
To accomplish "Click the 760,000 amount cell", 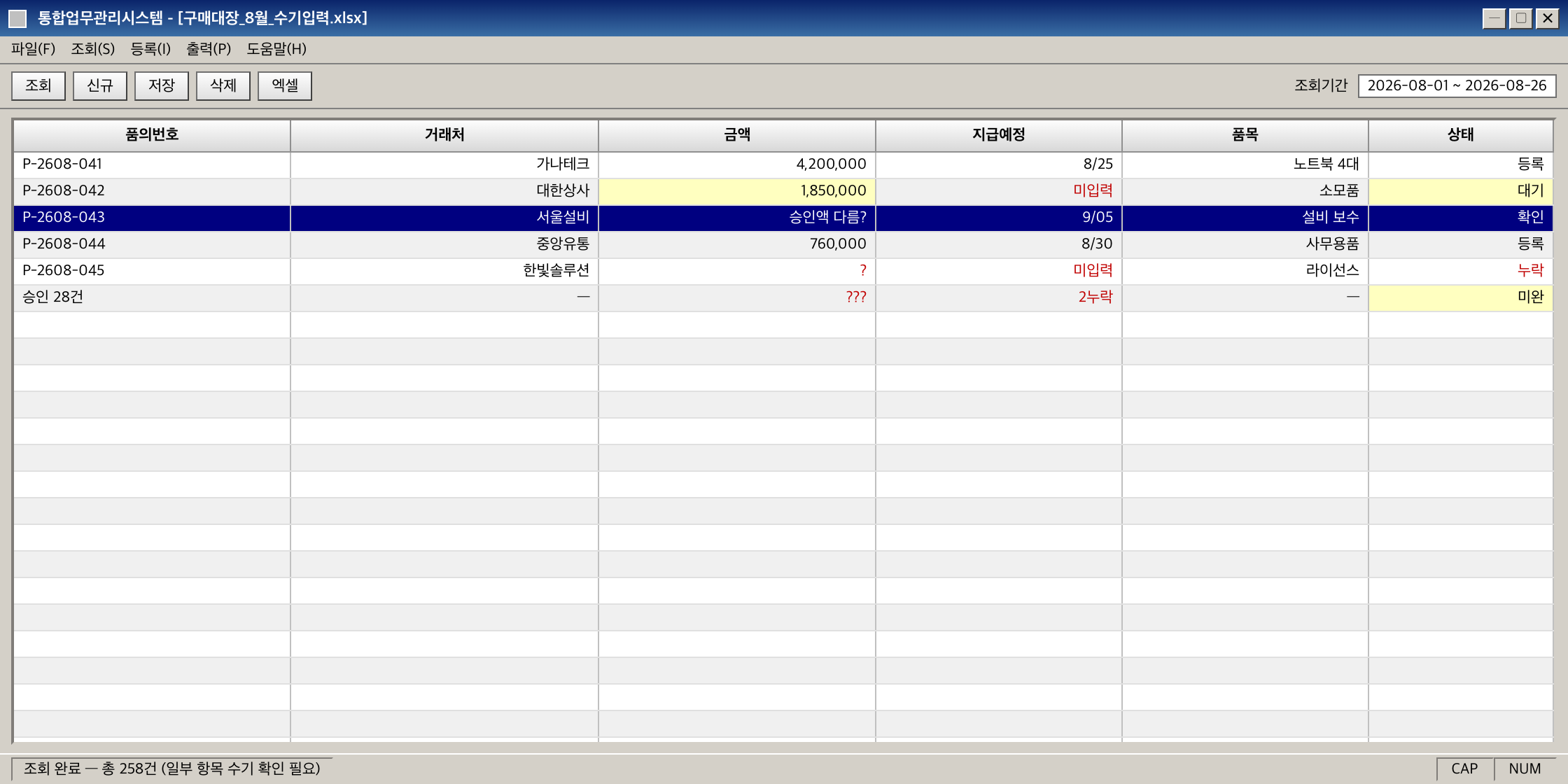I will [x=737, y=244].
